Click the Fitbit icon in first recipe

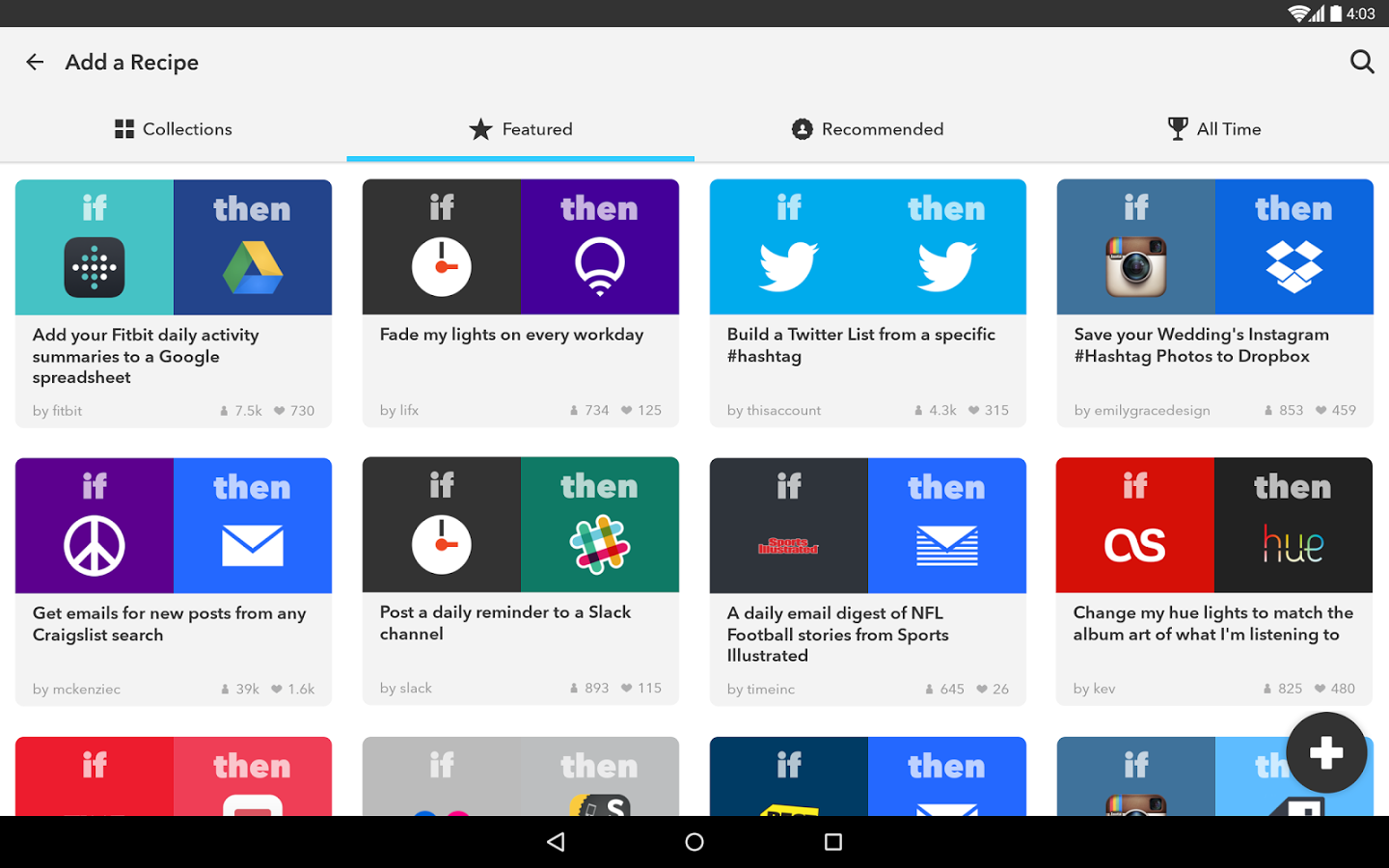click(x=95, y=267)
